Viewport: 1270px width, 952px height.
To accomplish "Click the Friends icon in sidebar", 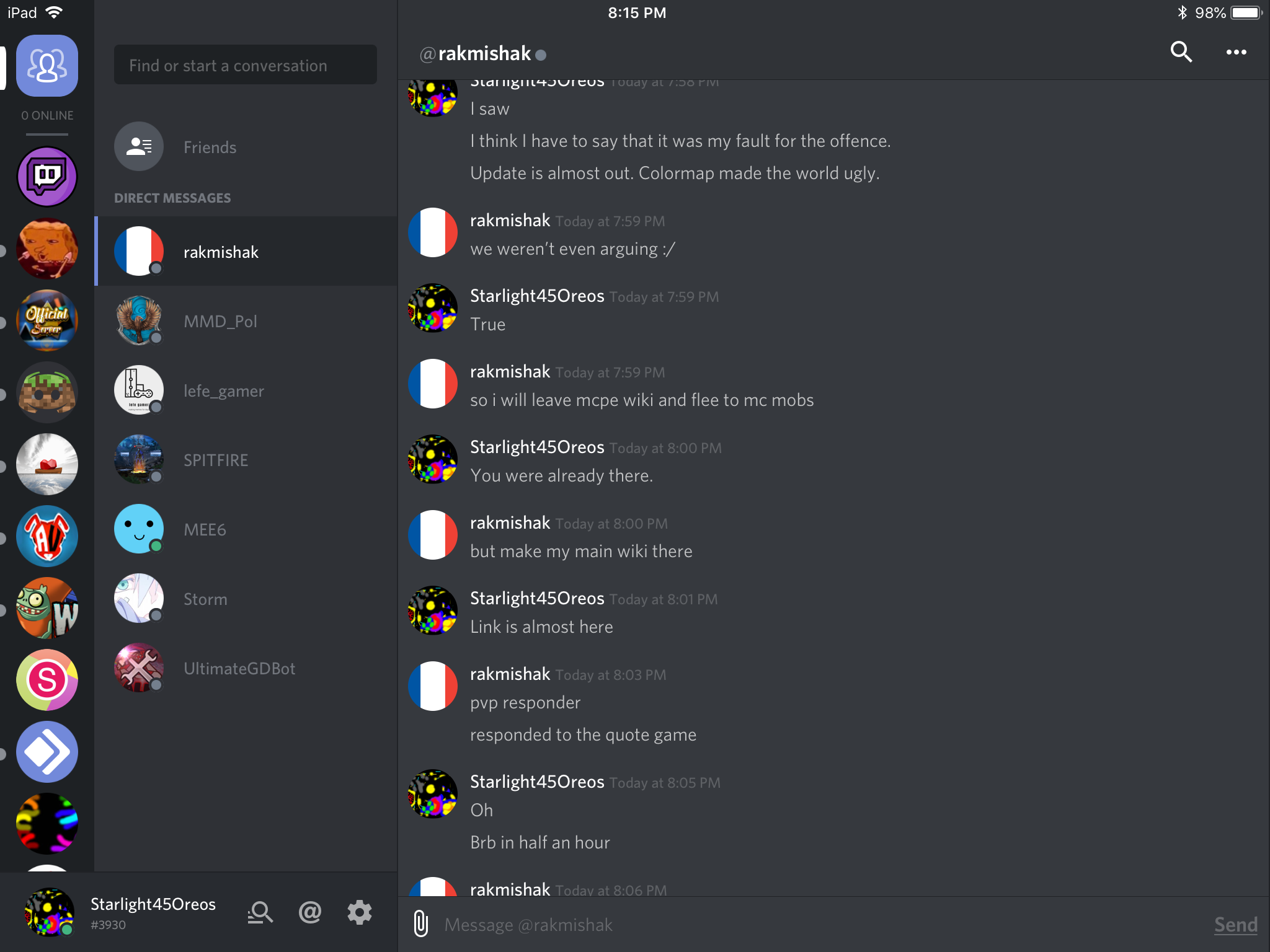I will (x=139, y=147).
